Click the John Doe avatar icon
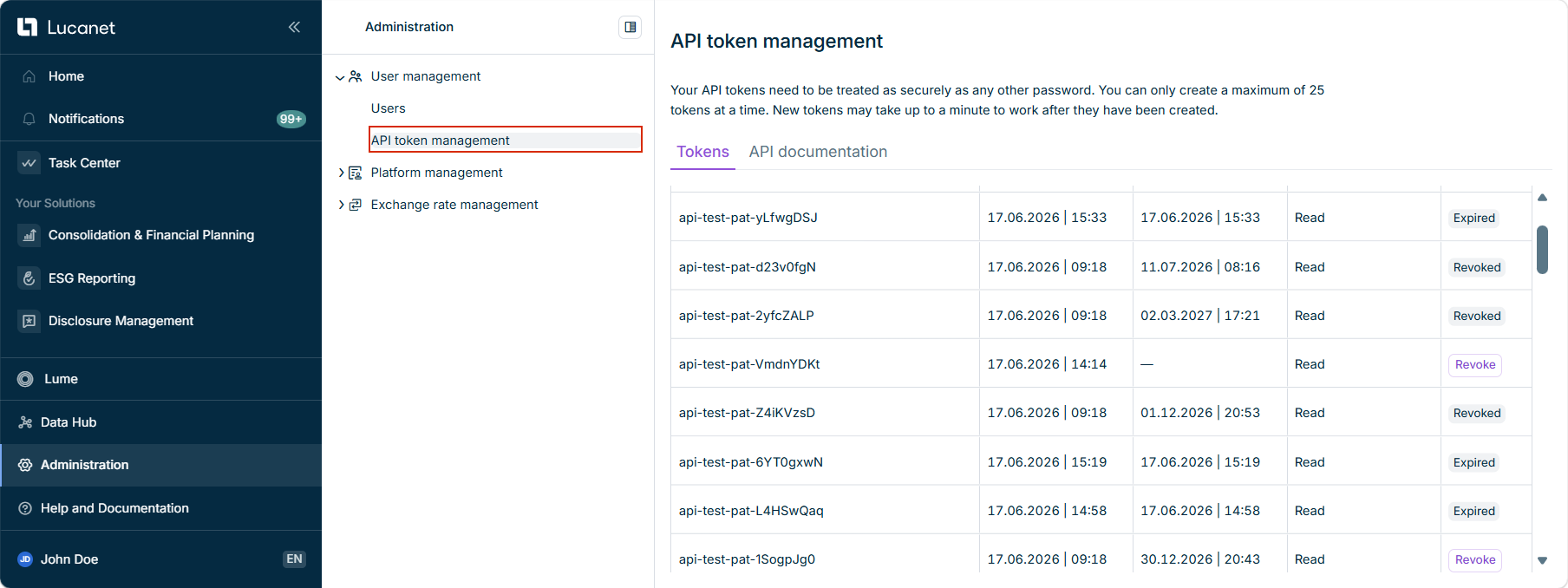1568x588 pixels. pyautogui.click(x=25, y=559)
